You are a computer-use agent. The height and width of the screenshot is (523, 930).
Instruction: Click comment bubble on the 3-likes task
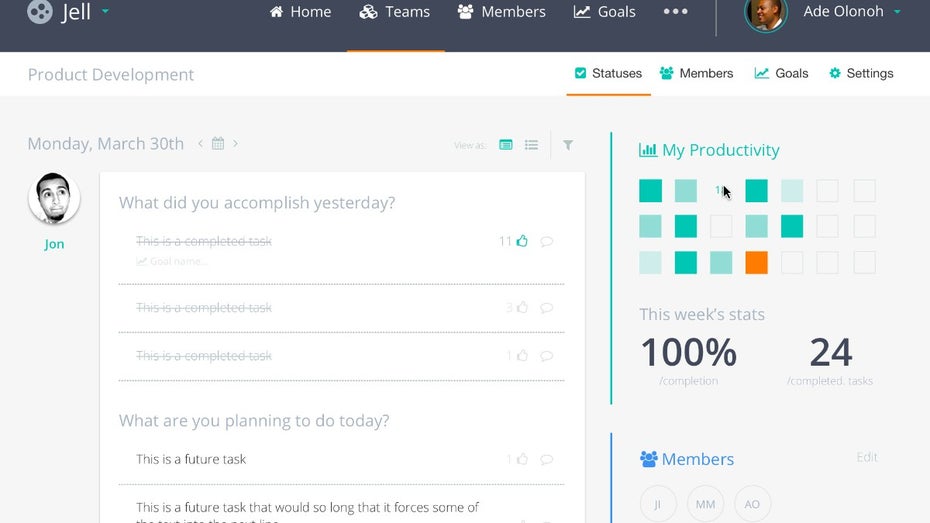click(x=546, y=308)
